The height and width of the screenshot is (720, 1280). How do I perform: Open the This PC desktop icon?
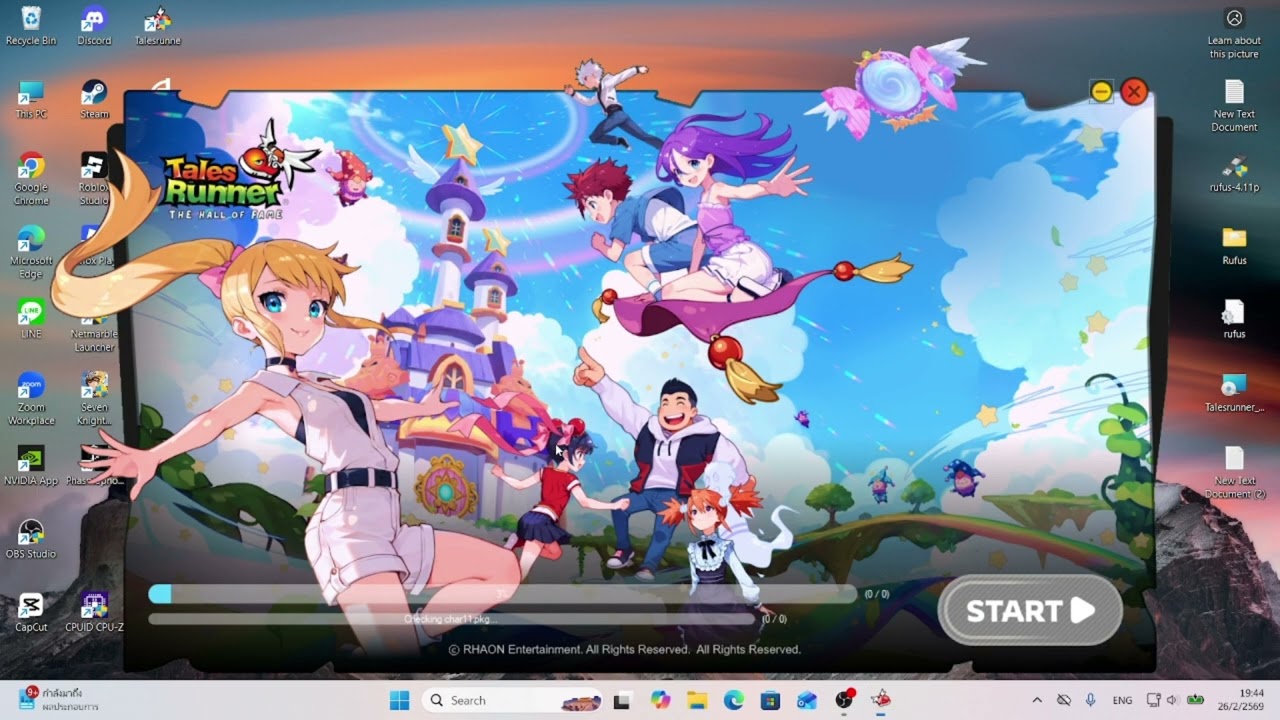tap(31, 100)
